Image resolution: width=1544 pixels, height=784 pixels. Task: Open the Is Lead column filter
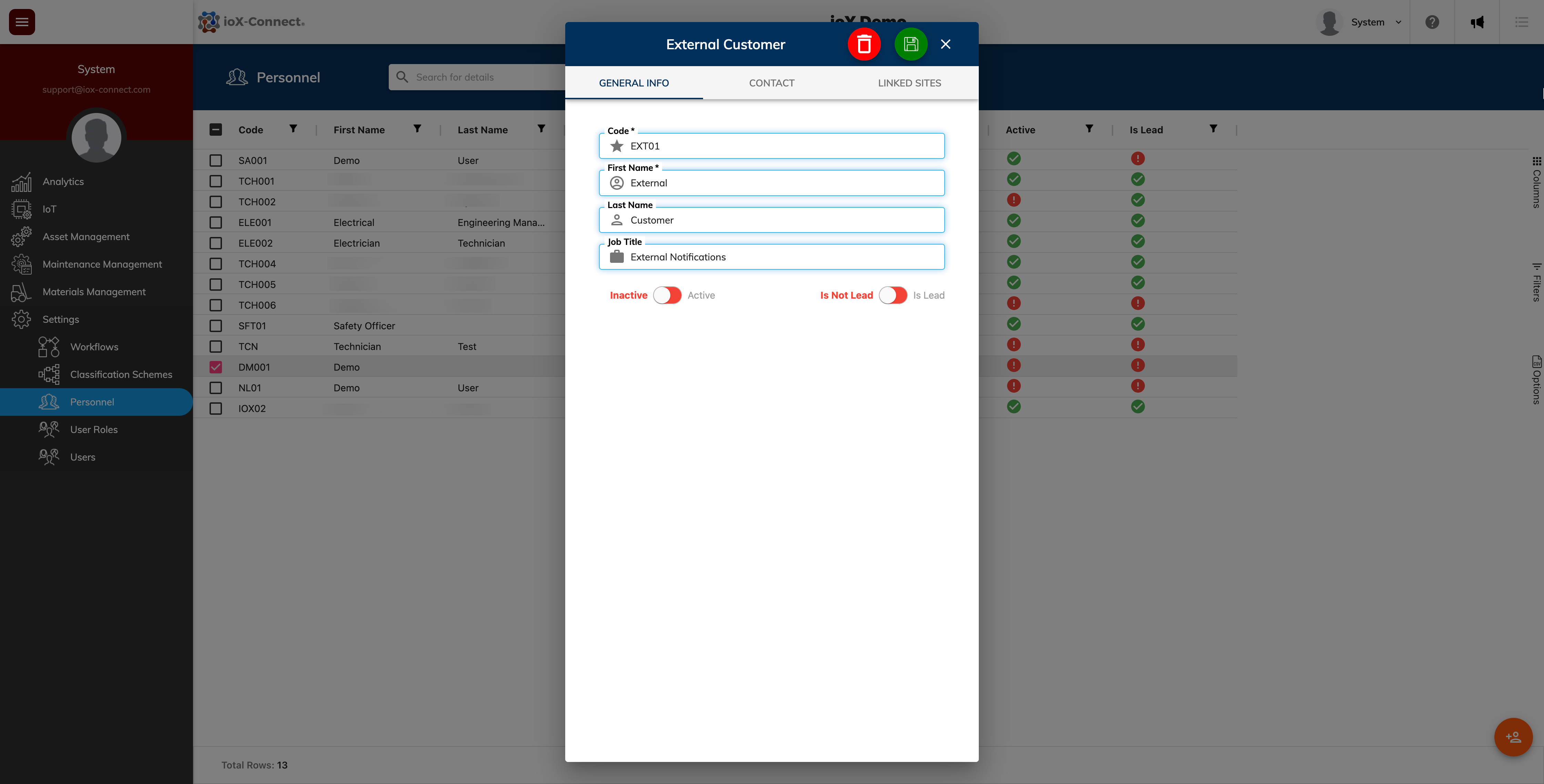(1212, 129)
